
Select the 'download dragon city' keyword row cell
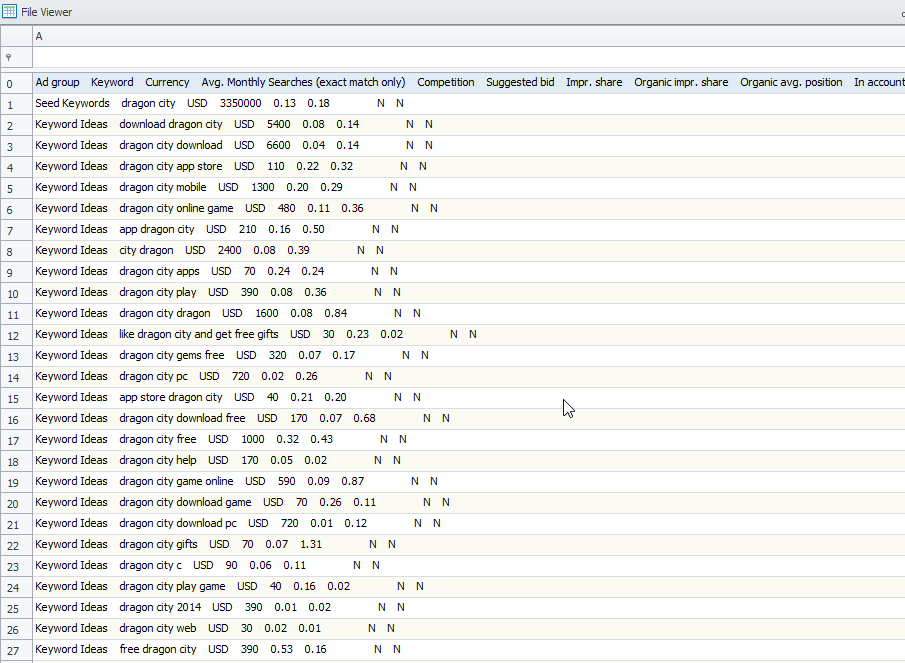pos(469,125)
